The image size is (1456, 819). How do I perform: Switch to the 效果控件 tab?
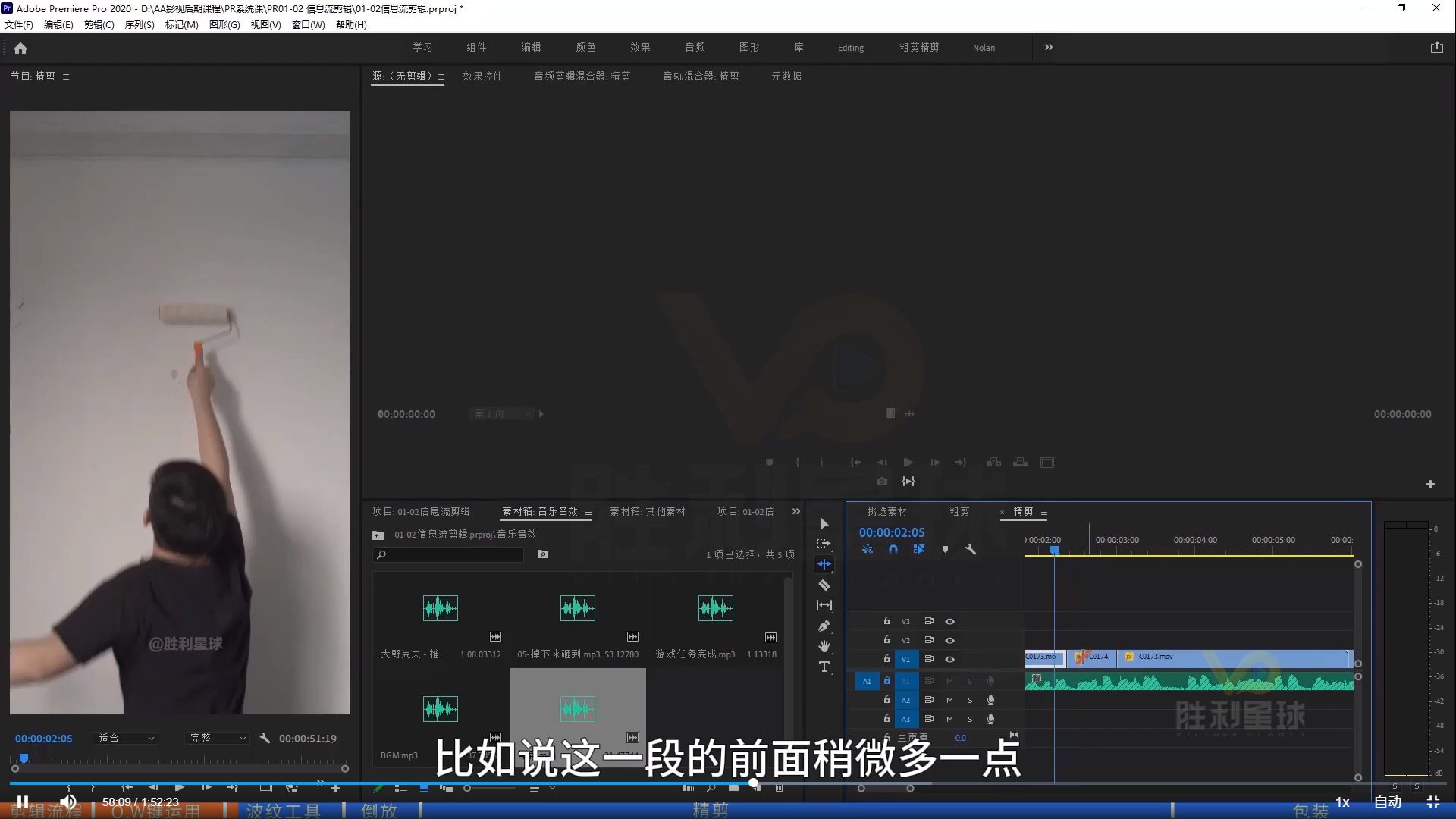pyautogui.click(x=482, y=76)
